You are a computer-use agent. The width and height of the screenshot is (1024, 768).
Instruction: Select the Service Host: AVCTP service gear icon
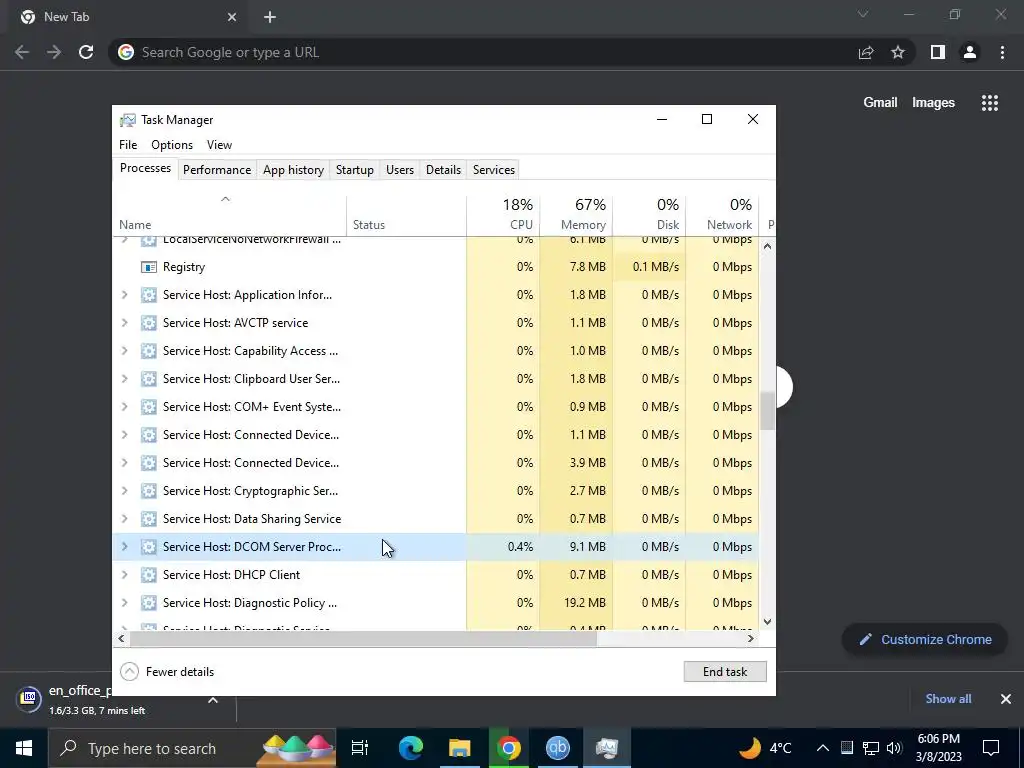(x=149, y=323)
